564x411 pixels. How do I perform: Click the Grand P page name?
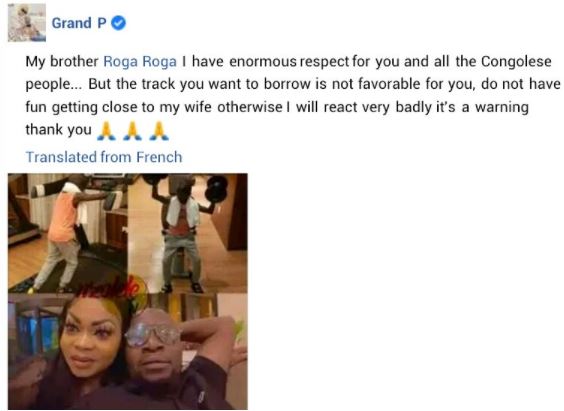tap(79, 23)
